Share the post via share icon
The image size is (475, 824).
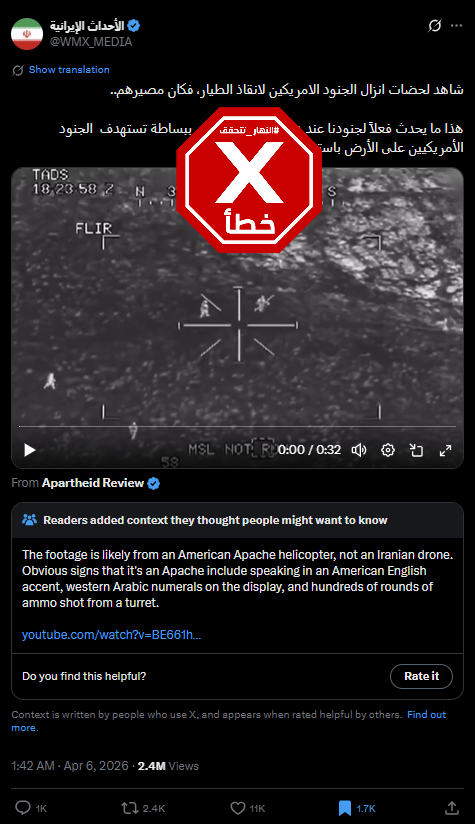452,808
